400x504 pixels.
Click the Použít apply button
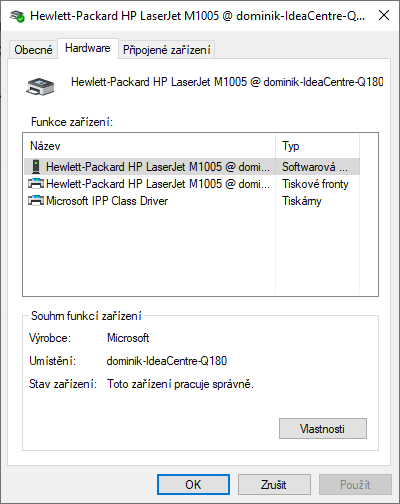[x=355, y=484]
